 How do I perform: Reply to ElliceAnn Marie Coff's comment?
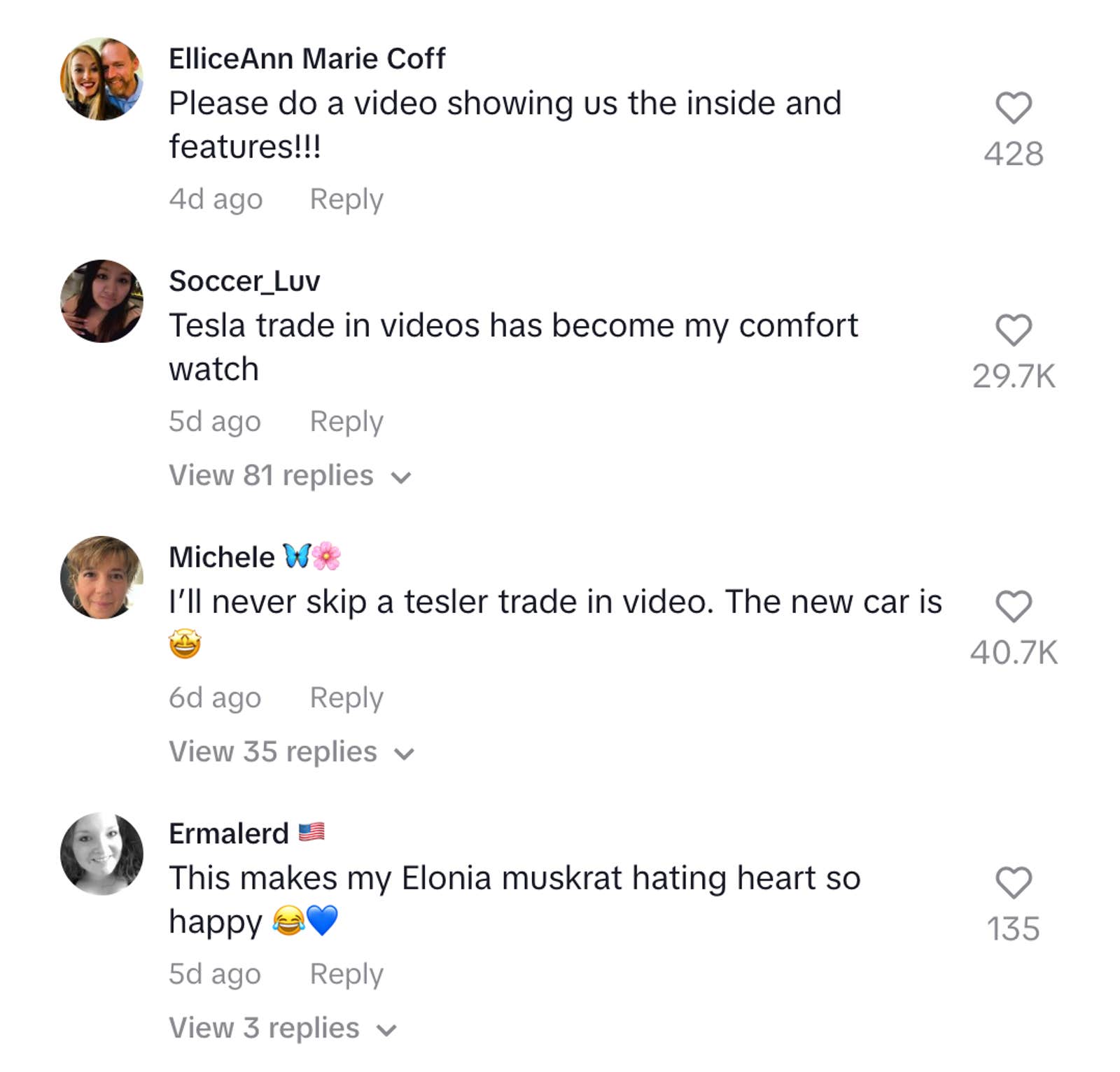pyautogui.click(x=346, y=199)
